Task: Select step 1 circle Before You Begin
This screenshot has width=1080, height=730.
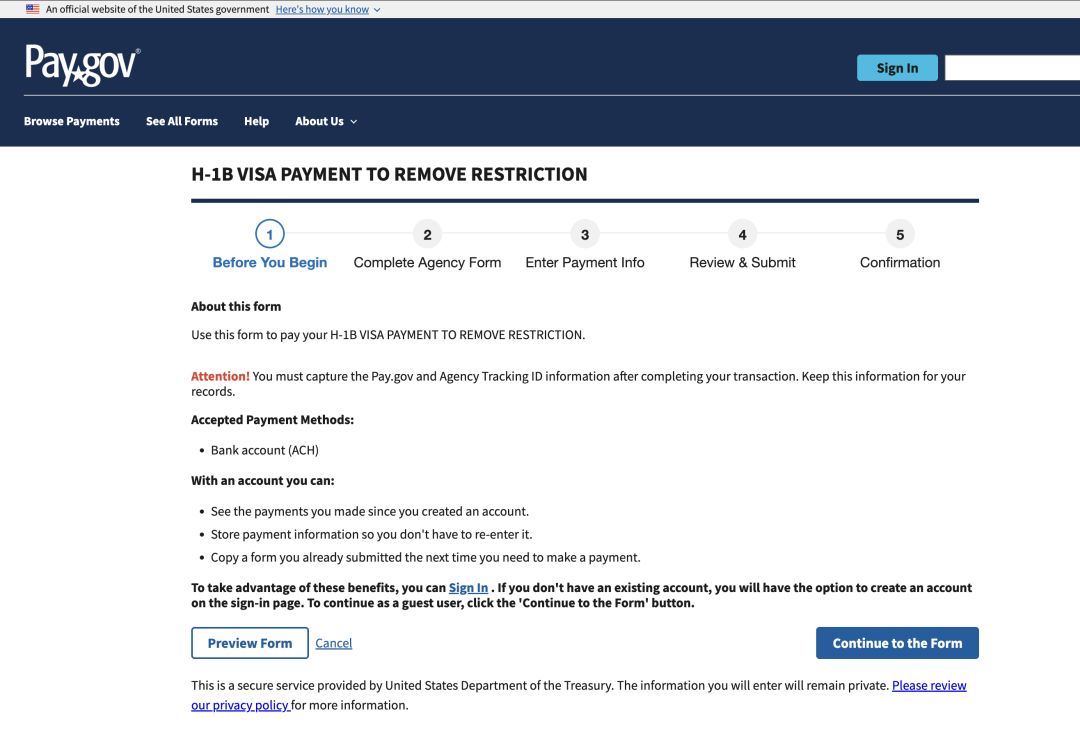Action: 270,235
